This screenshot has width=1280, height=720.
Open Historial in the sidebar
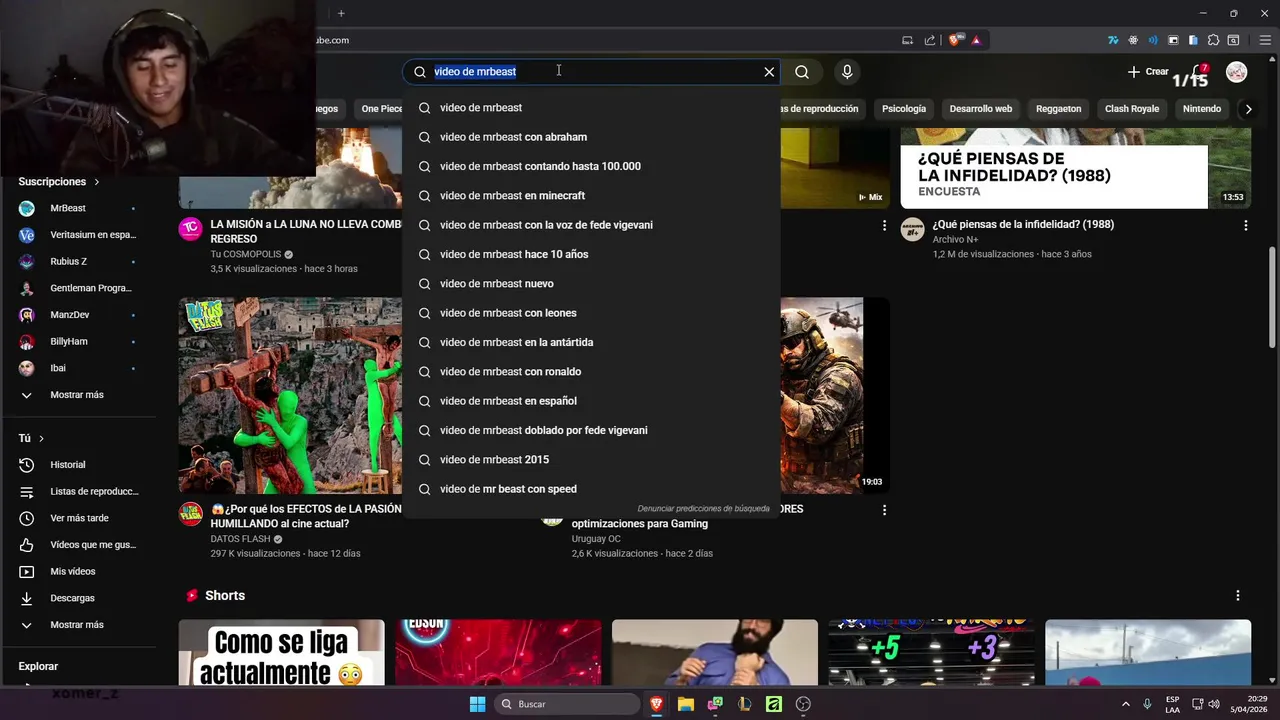pos(78,465)
